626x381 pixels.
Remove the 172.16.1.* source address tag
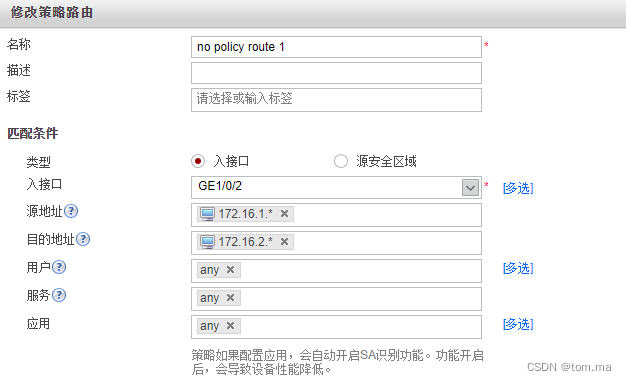pos(284,214)
